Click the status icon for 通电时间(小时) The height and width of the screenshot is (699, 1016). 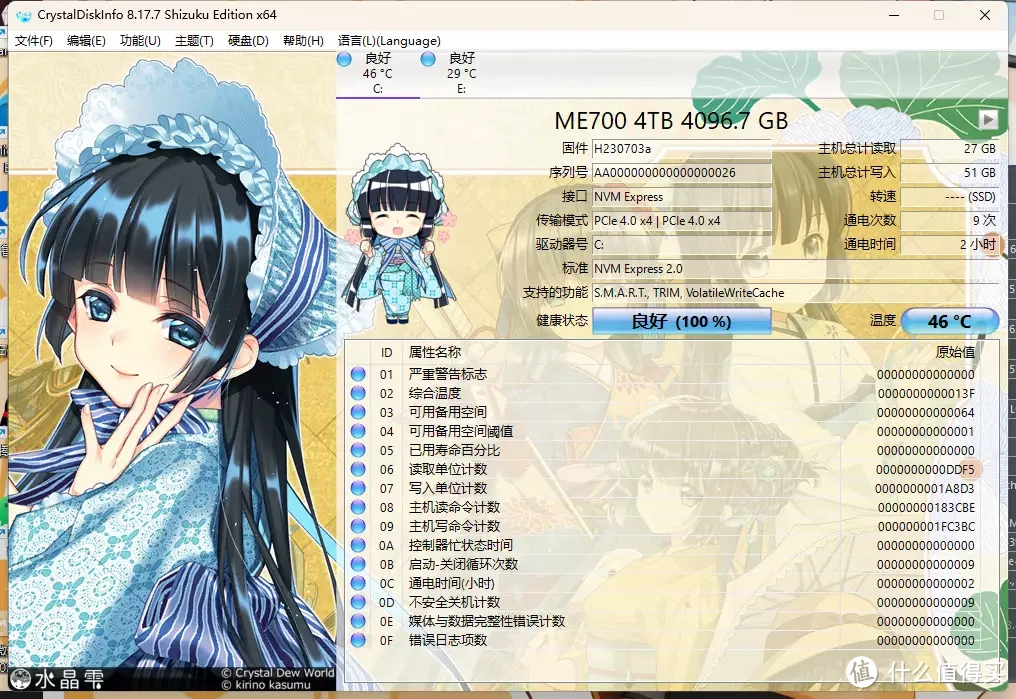pos(358,583)
